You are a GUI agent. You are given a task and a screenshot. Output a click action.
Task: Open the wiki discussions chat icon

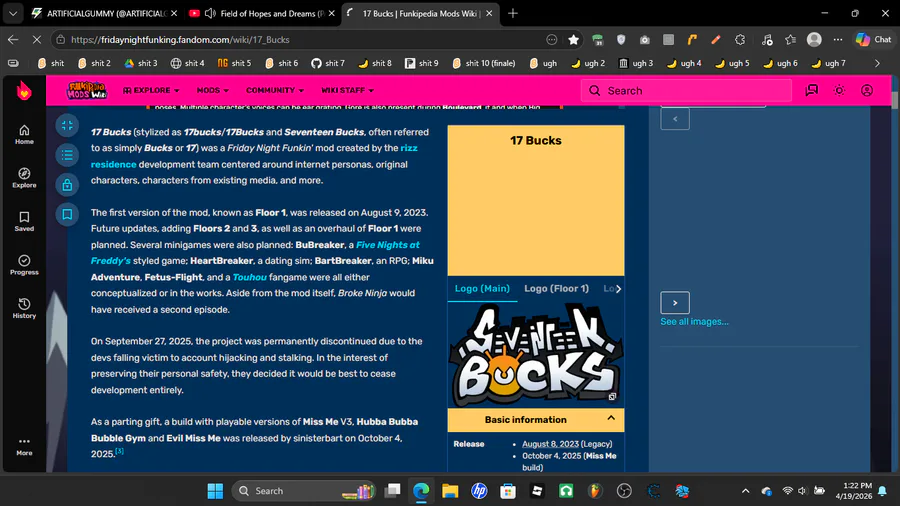coord(812,91)
